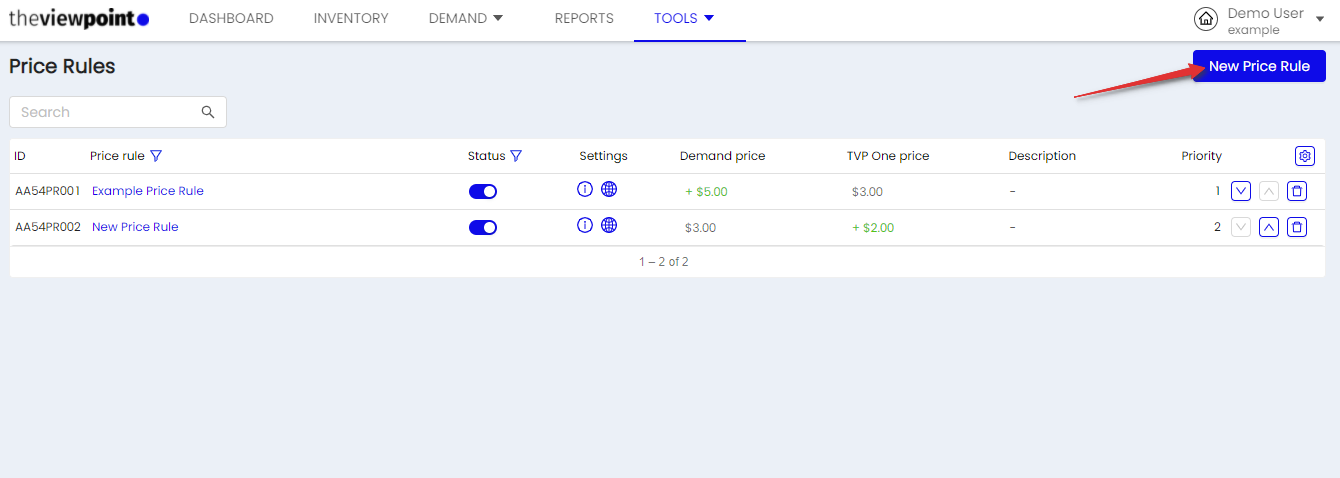Open the Demo User account dropdown

pyautogui.click(x=1262, y=20)
